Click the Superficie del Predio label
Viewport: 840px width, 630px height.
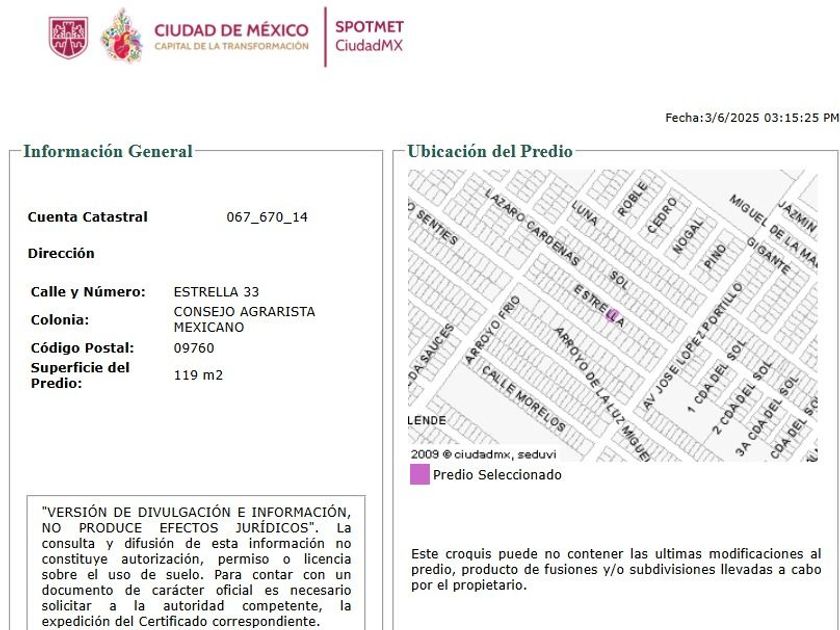click(80, 375)
